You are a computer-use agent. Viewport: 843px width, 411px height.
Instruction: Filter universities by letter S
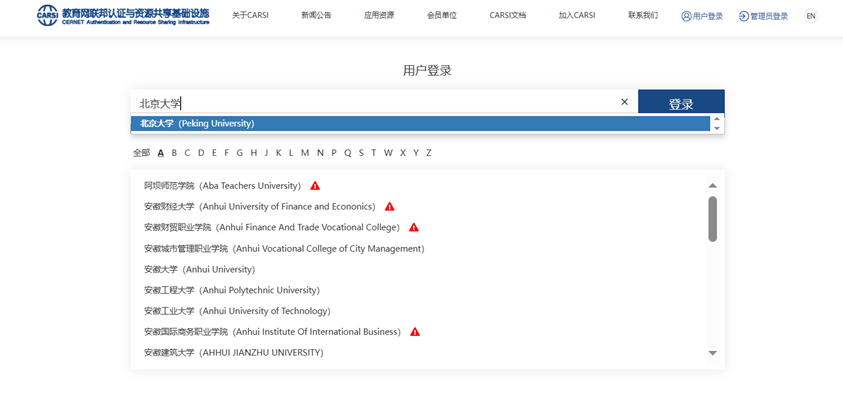[361, 153]
